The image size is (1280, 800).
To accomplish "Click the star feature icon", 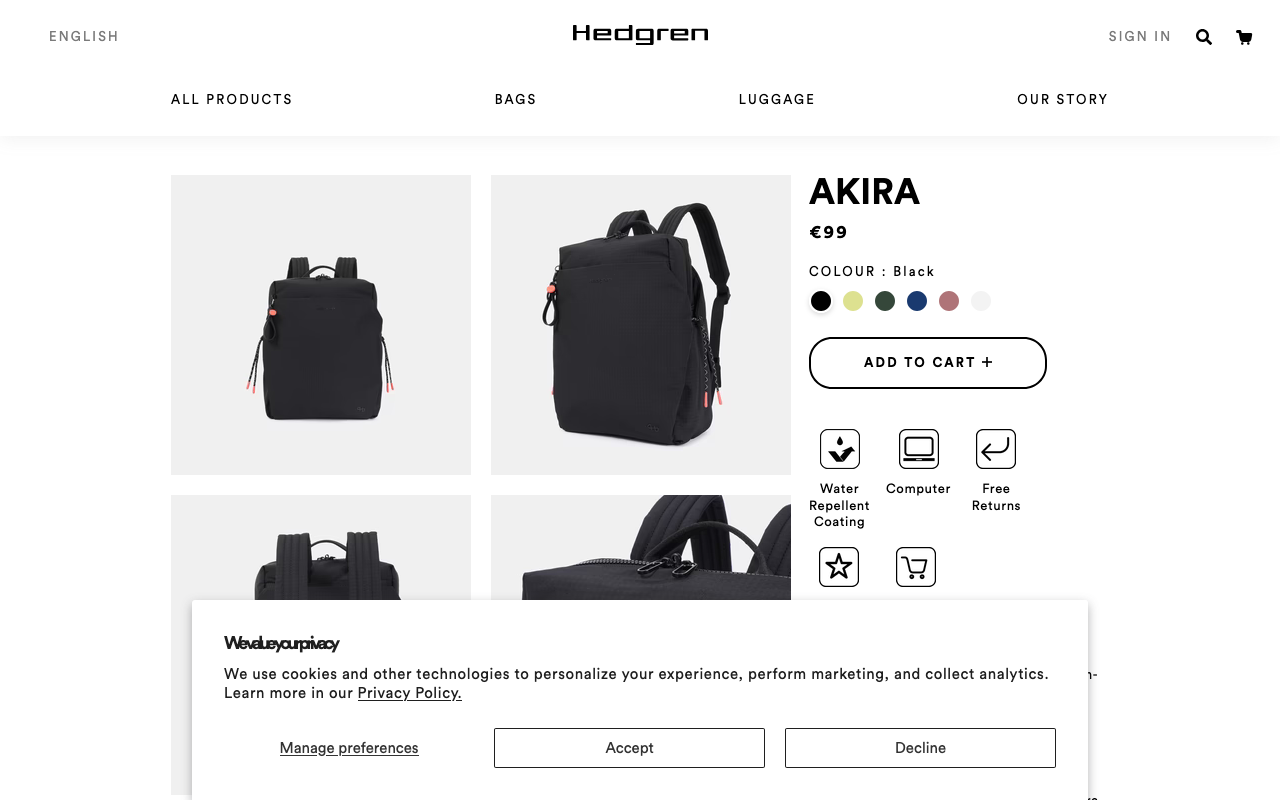I will coord(839,567).
